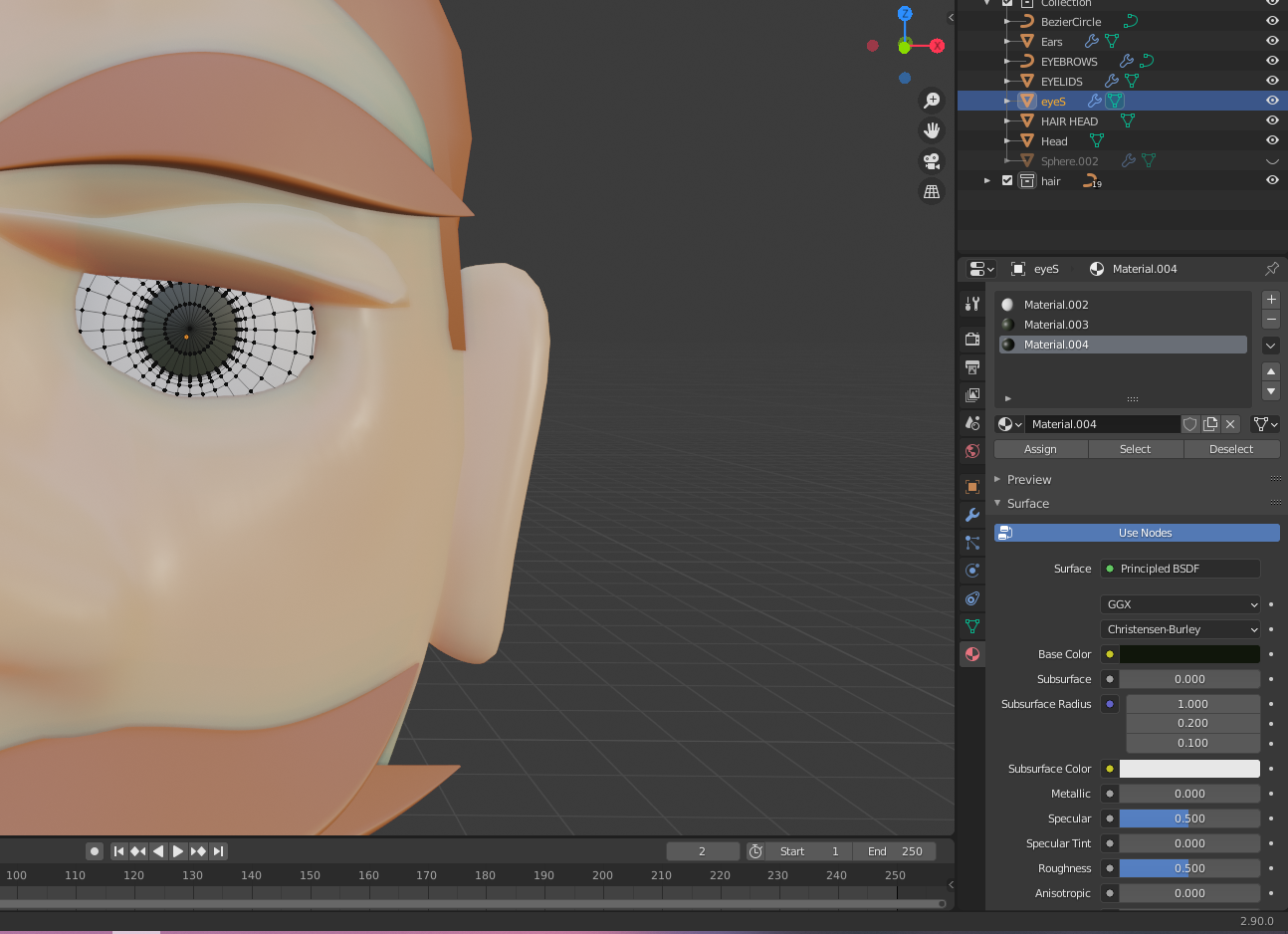Uncheck the hair collection checkbox
Viewport: 1288px width, 934px height.
(x=1007, y=181)
